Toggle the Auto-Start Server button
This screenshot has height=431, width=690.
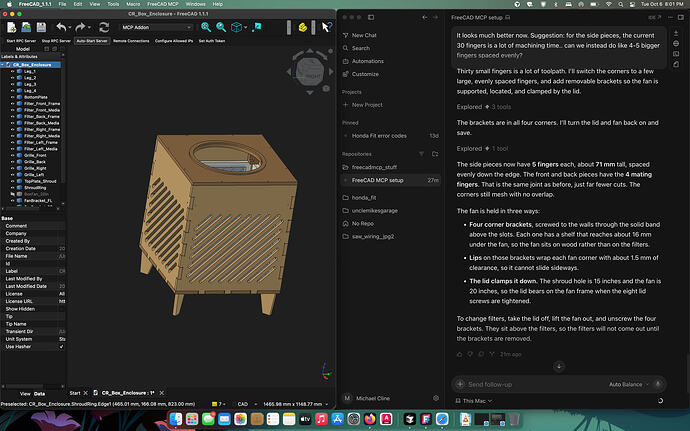[92, 41]
